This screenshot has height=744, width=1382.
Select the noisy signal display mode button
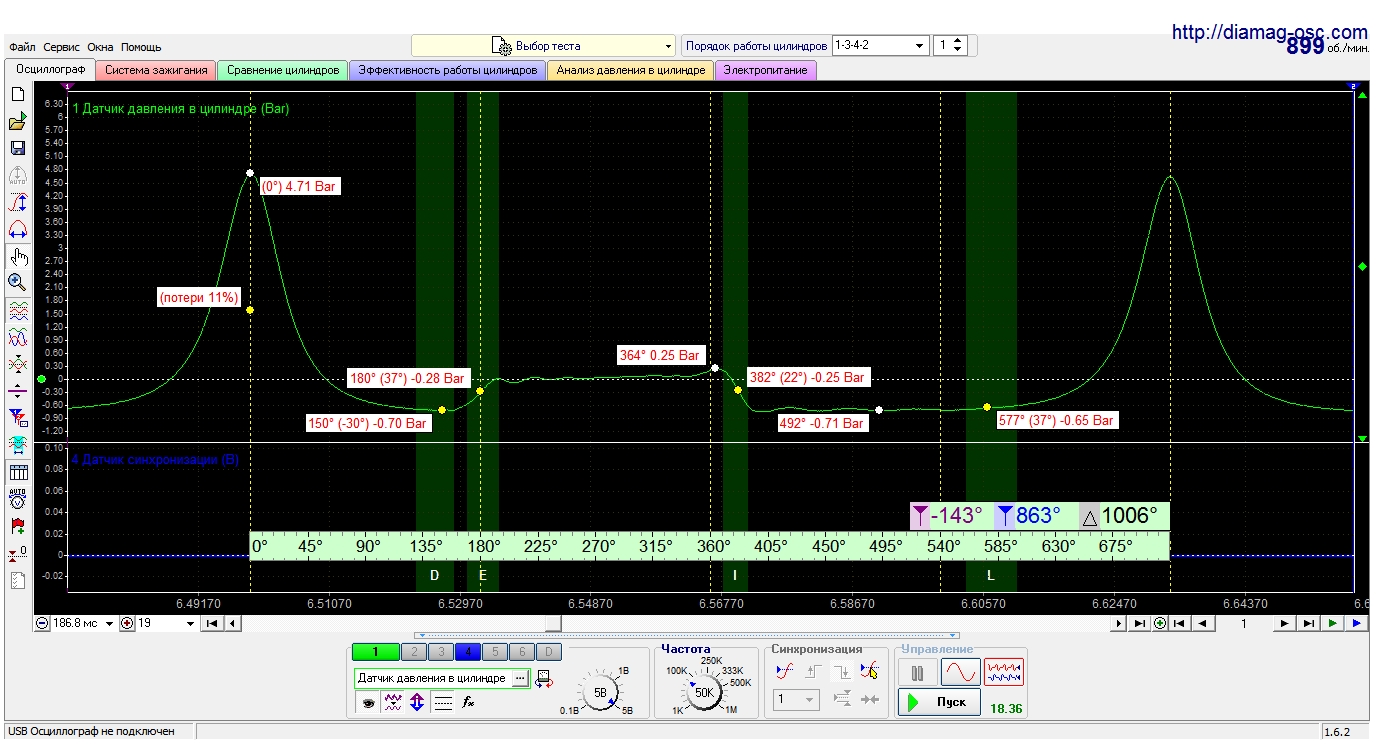[x=1004, y=672]
